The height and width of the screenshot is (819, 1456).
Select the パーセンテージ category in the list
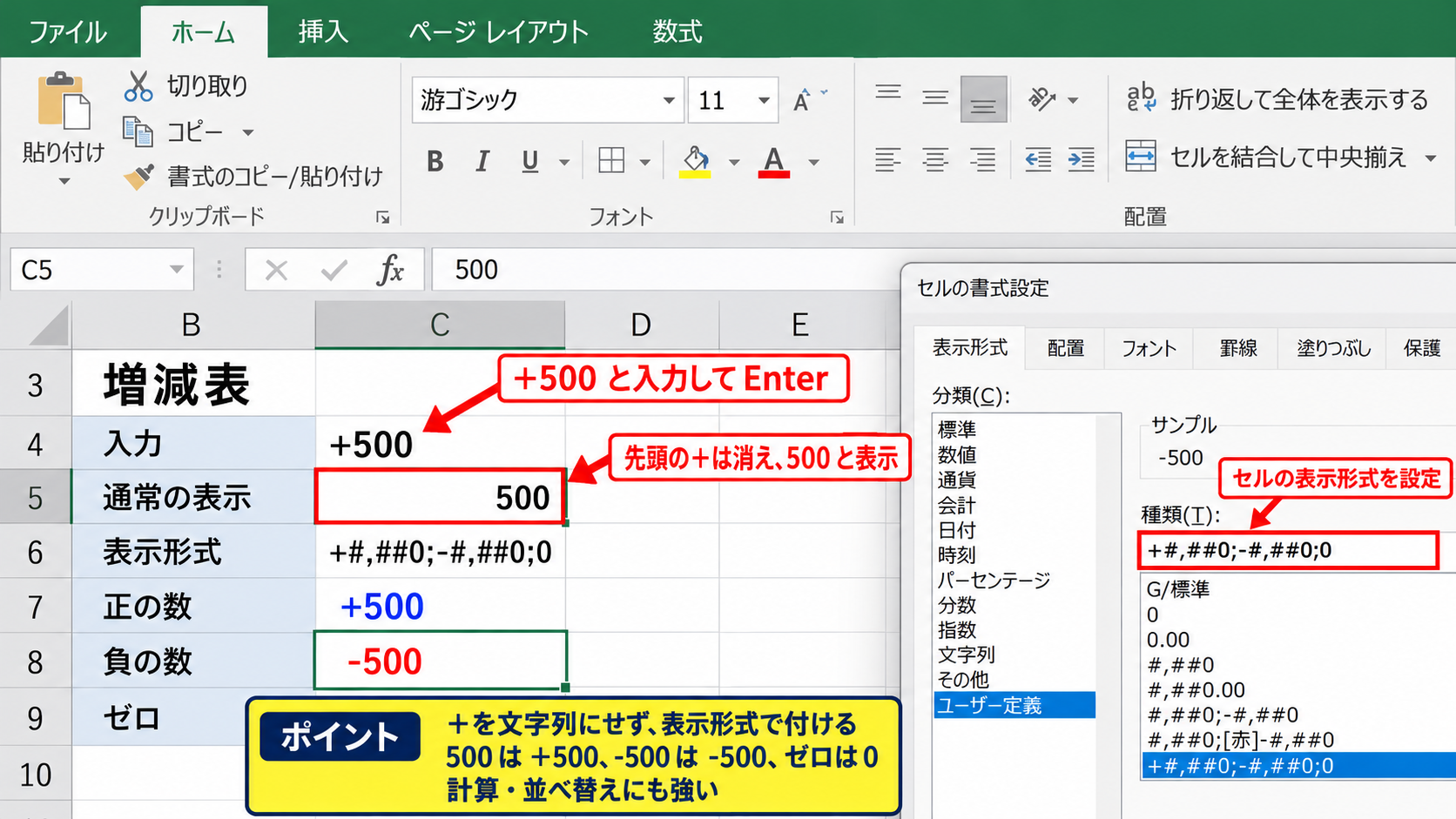click(x=994, y=580)
